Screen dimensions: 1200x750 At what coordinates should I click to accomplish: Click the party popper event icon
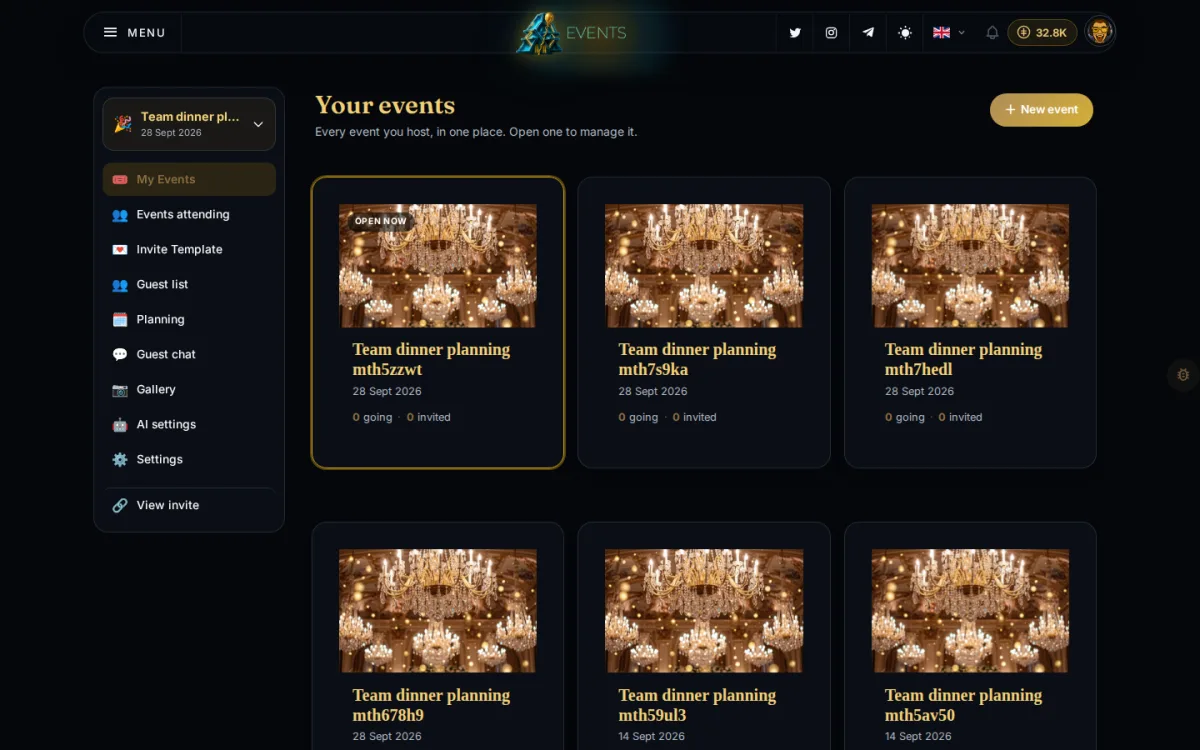pyautogui.click(x=122, y=124)
